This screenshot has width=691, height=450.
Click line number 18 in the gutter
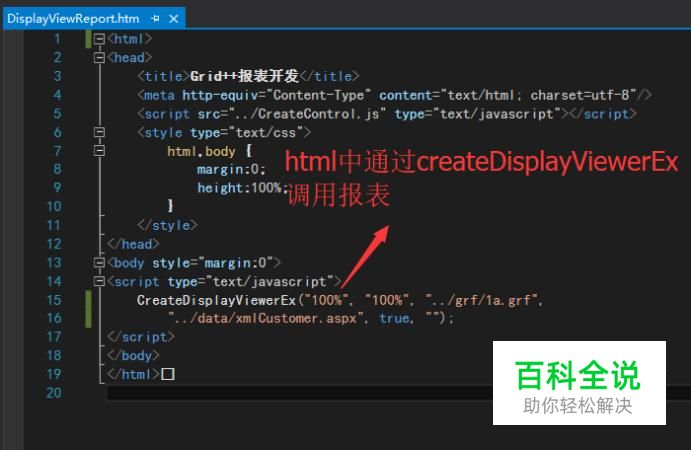[x=54, y=356]
